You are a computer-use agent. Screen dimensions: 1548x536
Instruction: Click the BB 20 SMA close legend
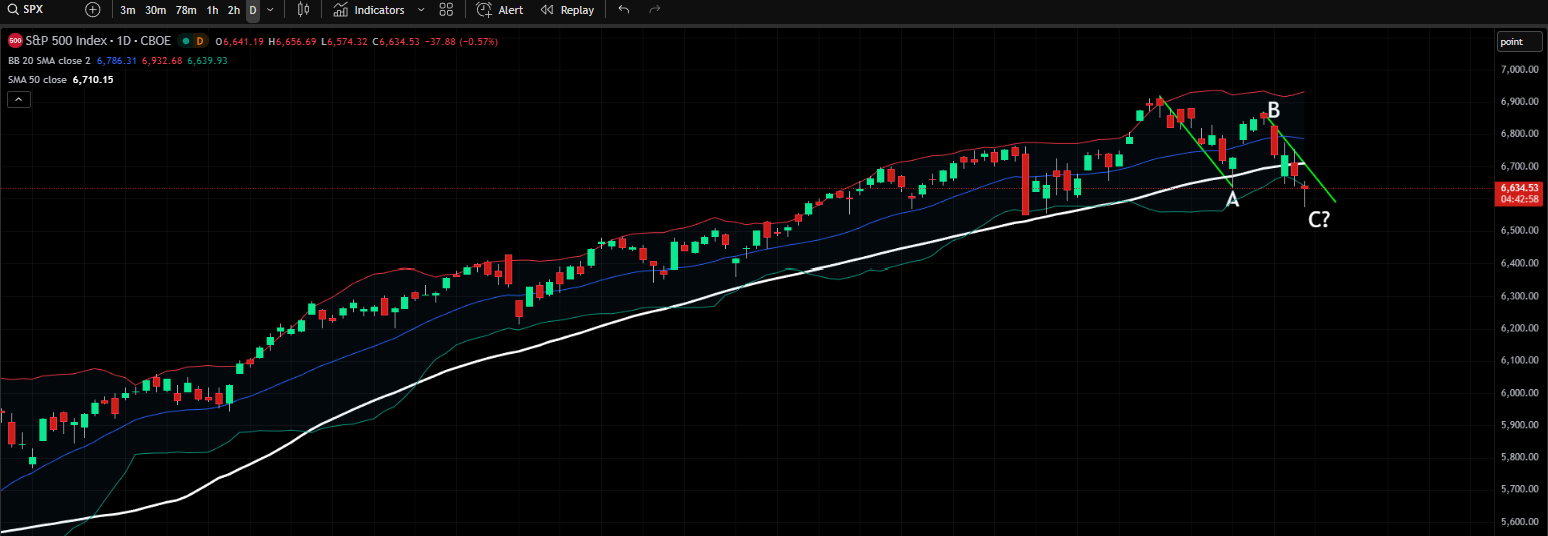point(49,60)
